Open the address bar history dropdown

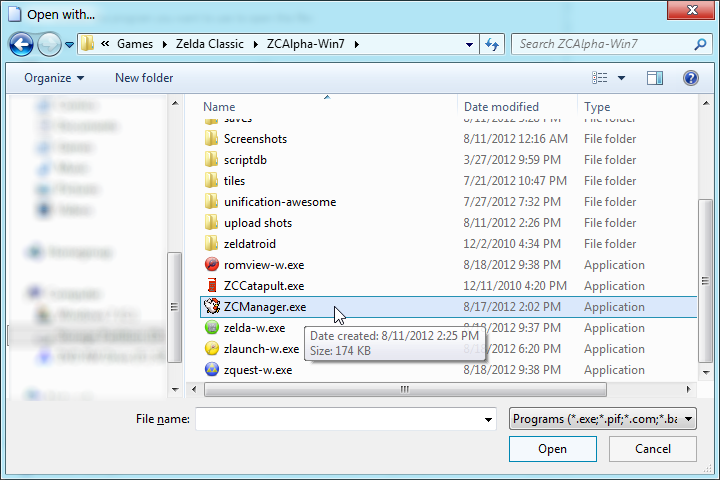tap(469, 45)
